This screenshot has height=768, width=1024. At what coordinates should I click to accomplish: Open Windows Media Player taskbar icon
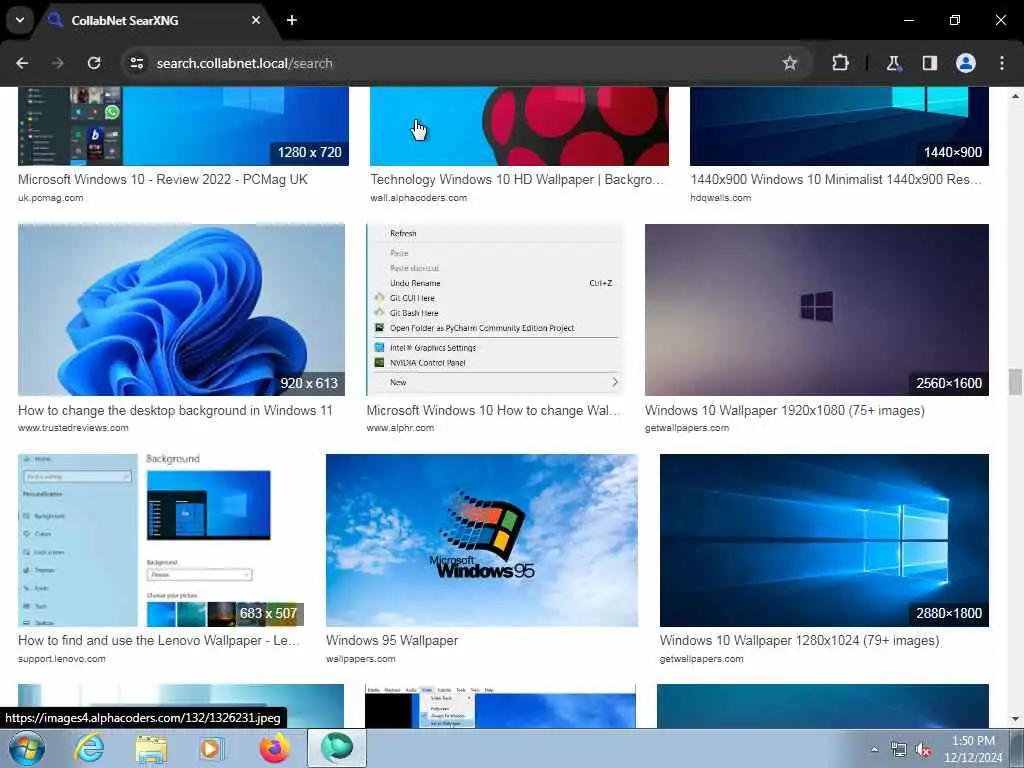(212, 748)
